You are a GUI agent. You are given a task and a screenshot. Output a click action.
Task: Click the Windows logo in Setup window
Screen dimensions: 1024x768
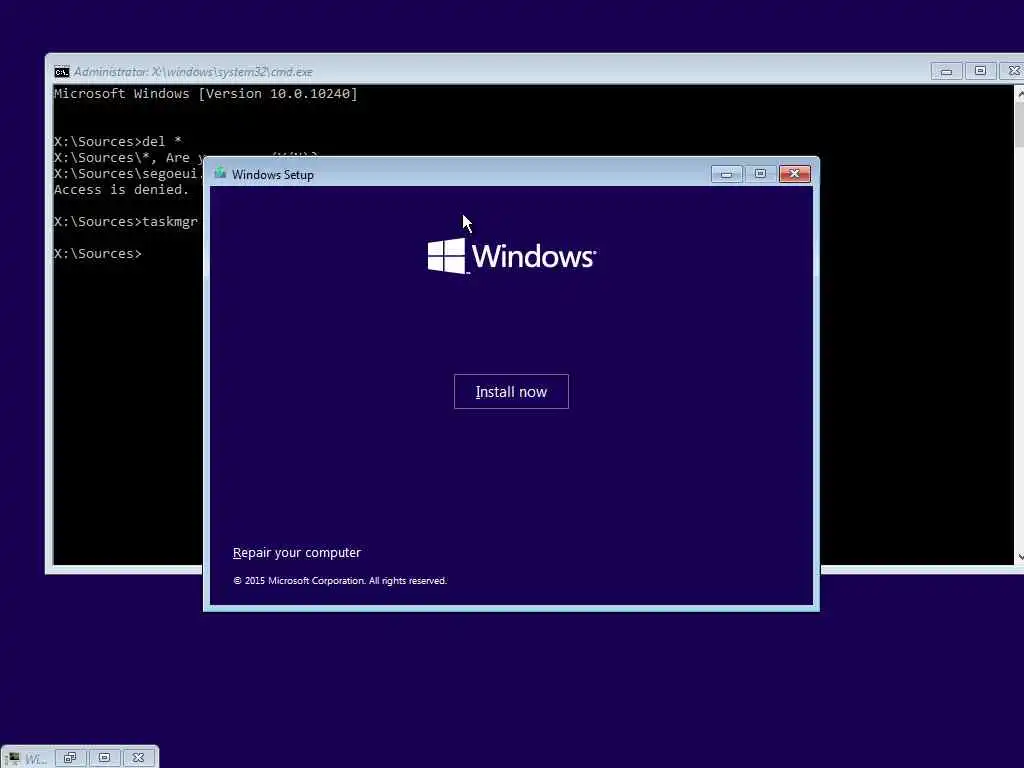[x=511, y=256]
